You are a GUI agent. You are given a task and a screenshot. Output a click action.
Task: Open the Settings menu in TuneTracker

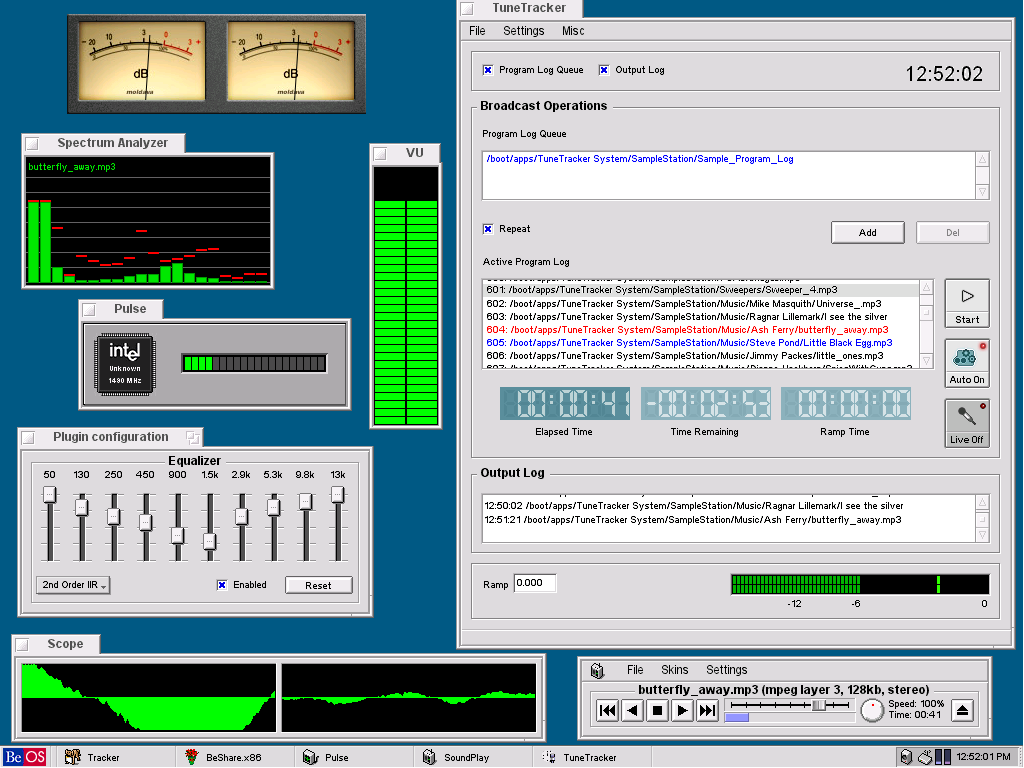523,31
